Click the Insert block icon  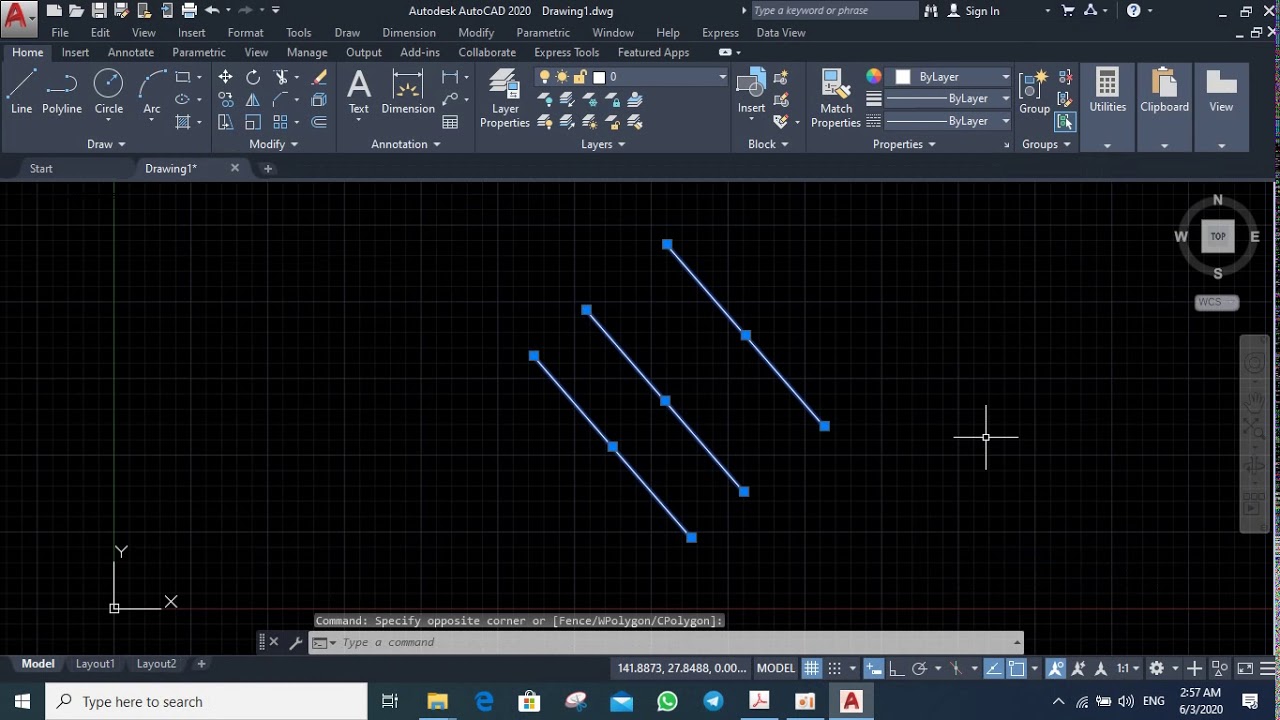tap(751, 91)
